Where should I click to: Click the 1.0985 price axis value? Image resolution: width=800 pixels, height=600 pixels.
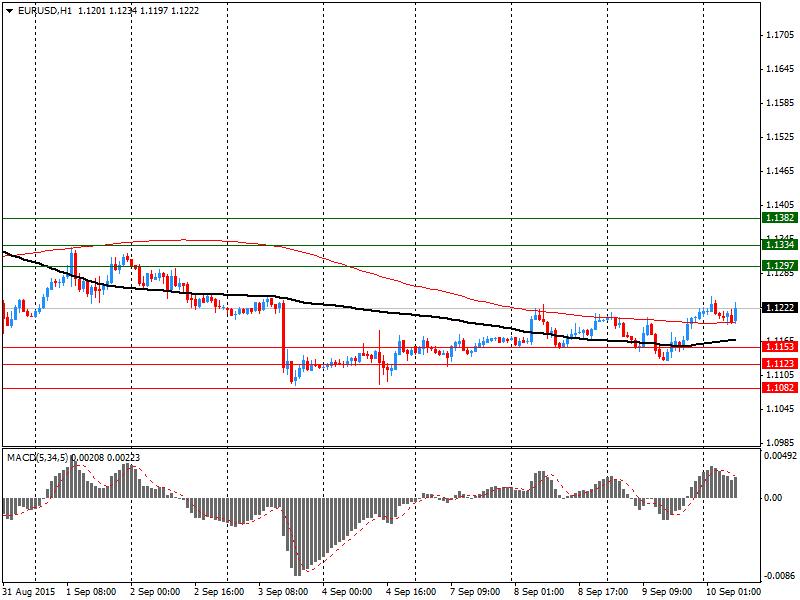point(780,443)
